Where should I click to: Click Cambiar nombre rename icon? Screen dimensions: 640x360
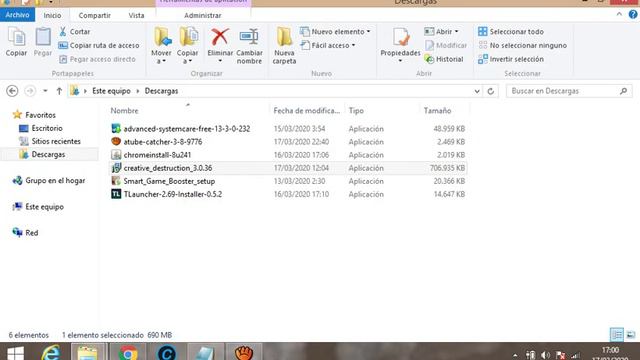coord(249,37)
